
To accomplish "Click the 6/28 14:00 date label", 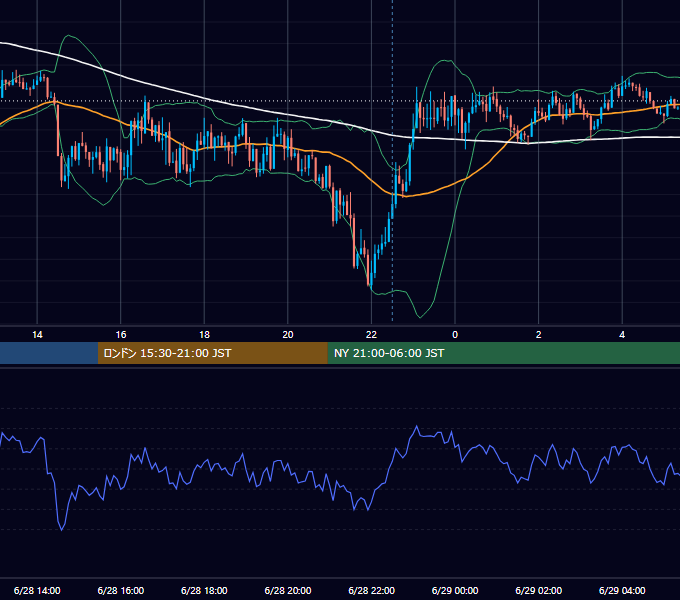I will click(x=37, y=590).
